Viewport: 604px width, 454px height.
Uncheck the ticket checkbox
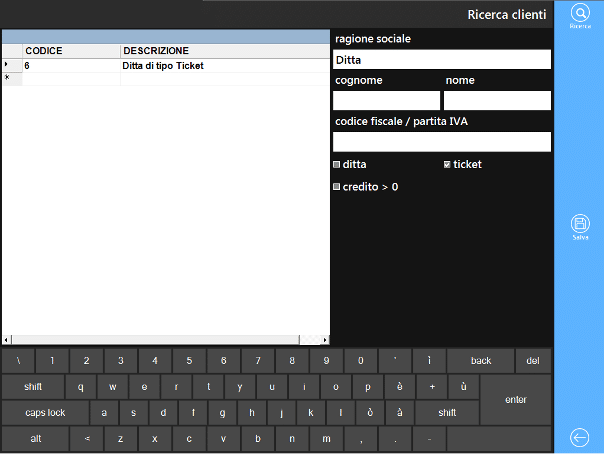[447, 164]
